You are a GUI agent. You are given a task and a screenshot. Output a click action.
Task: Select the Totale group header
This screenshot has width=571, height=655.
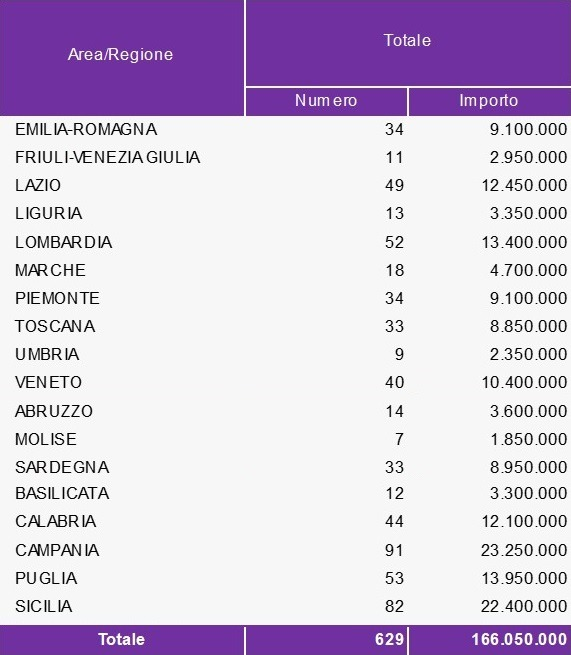(x=407, y=41)
